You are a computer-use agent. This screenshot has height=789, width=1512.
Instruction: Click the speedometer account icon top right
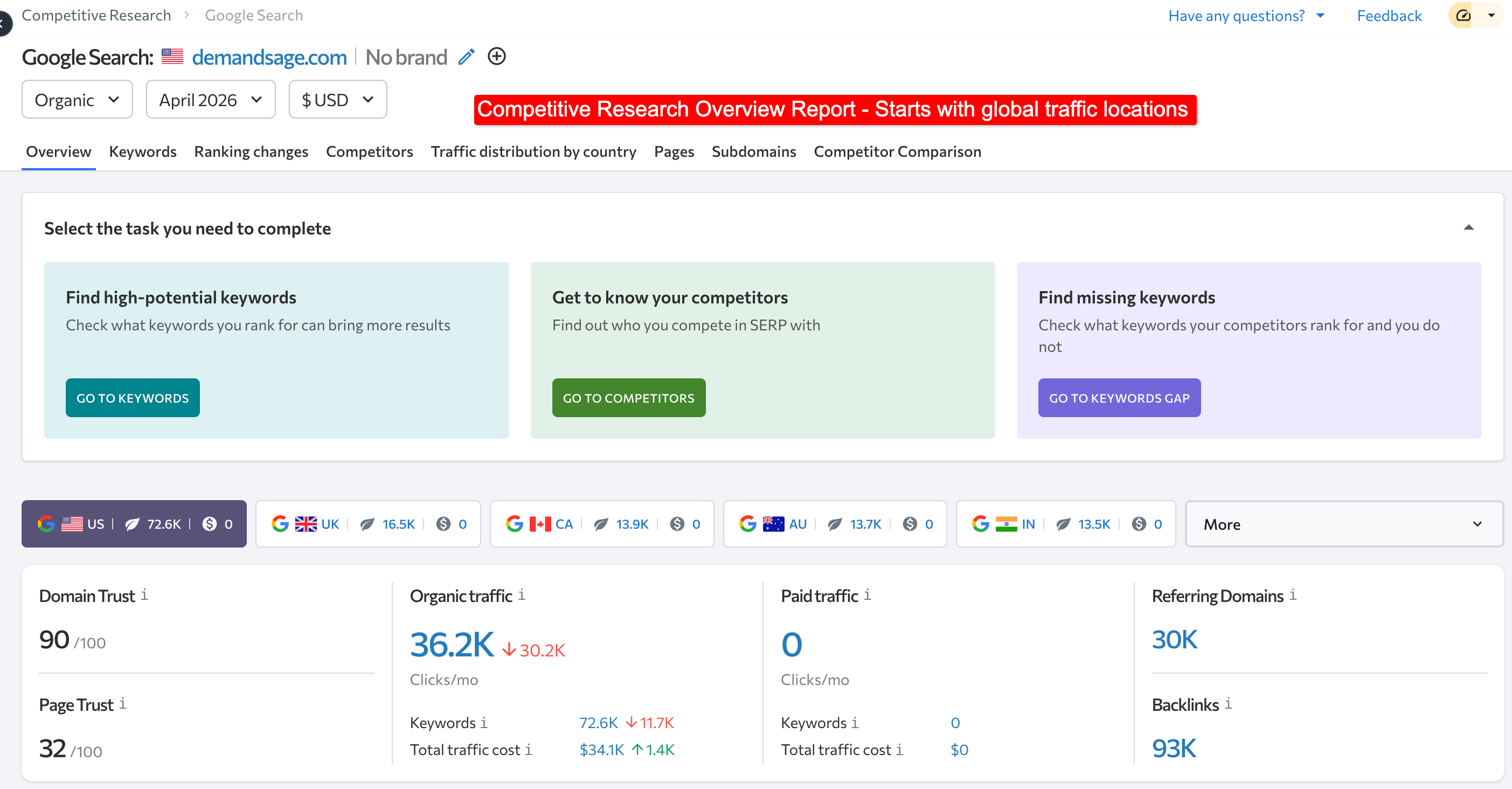1464,15
